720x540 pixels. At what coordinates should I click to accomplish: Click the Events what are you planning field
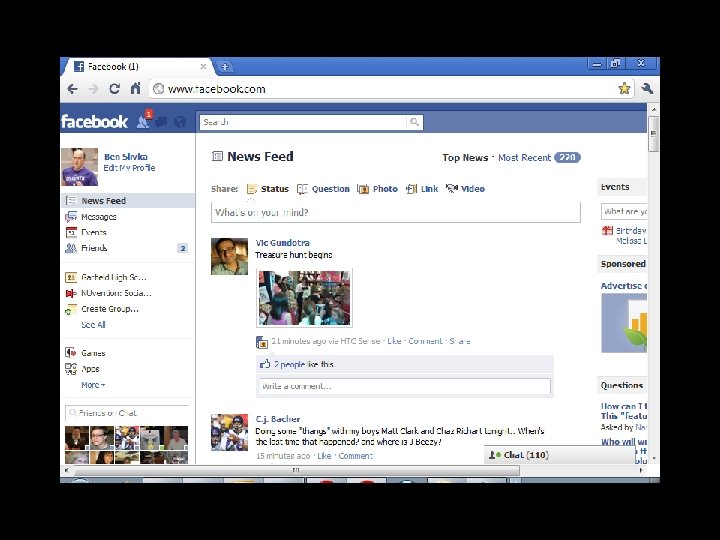pyautogui.click(x=624, y=211)
